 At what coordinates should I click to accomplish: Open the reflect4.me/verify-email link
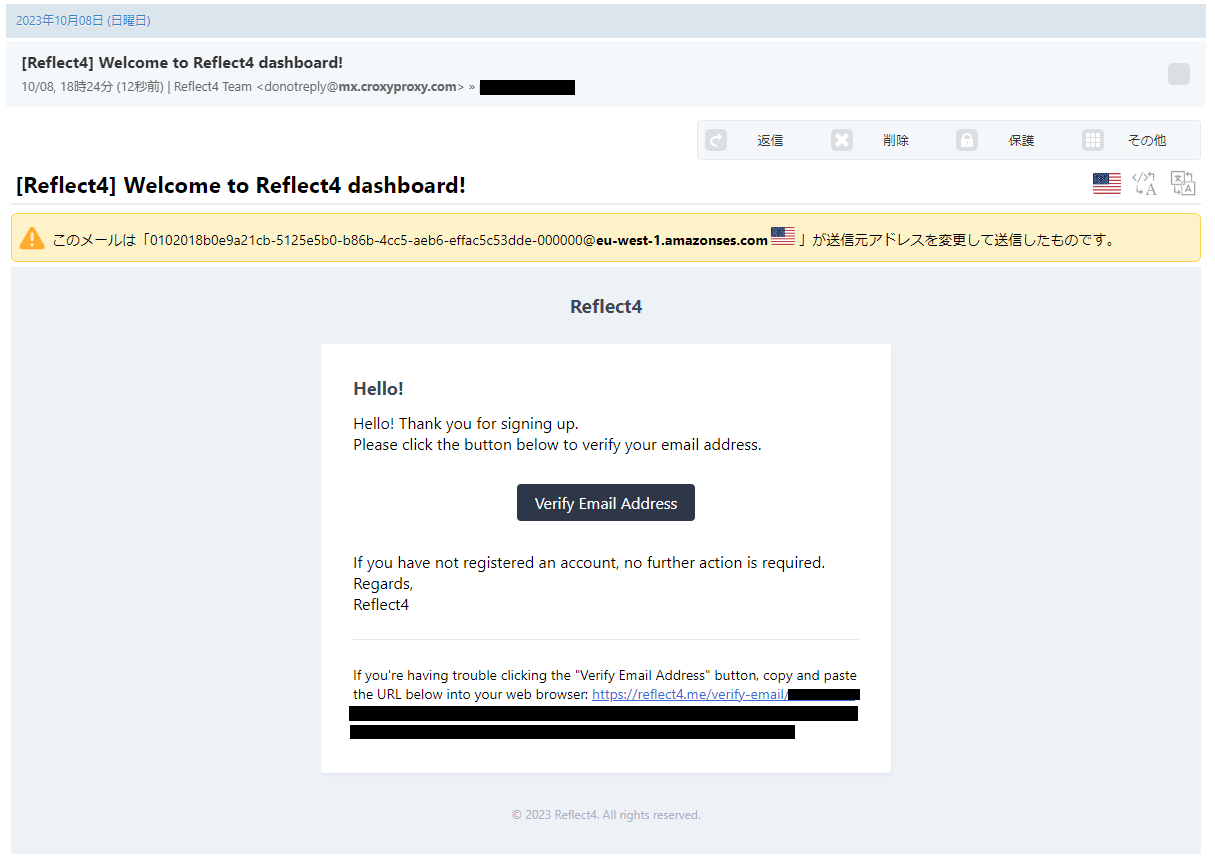[x=688, y=694]
